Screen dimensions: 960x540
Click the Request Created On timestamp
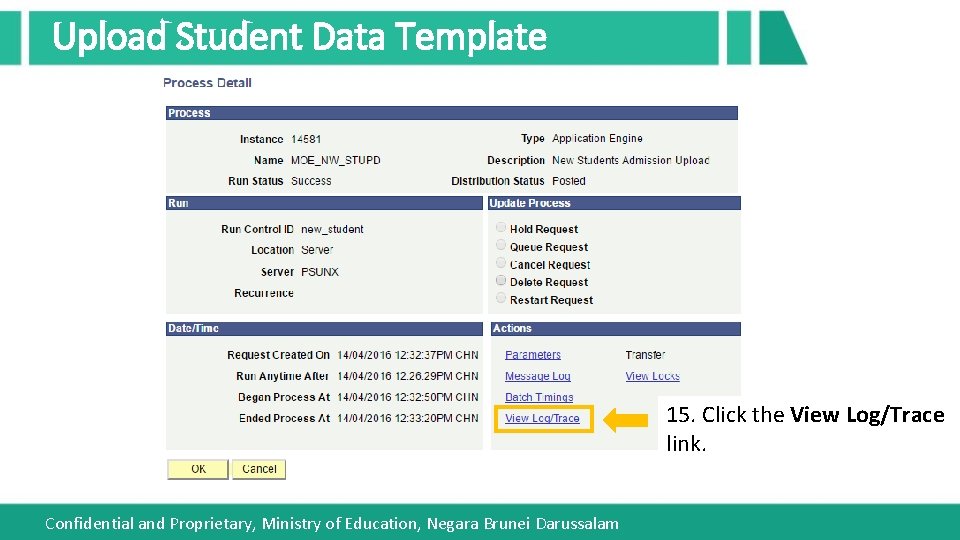(408, 355)
